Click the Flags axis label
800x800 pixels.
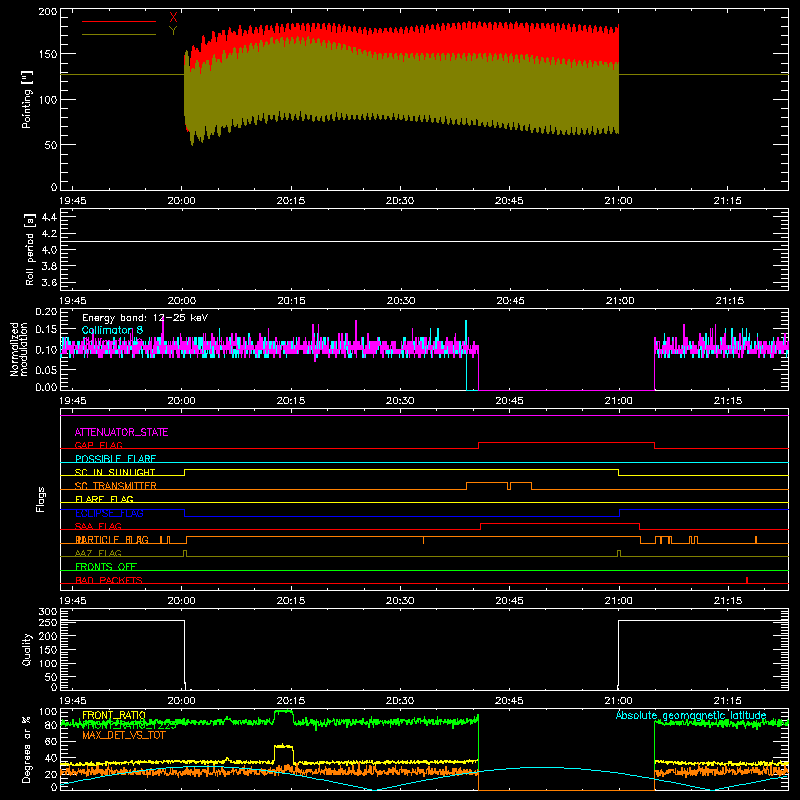pyautogui.click(x=40, y=500)
